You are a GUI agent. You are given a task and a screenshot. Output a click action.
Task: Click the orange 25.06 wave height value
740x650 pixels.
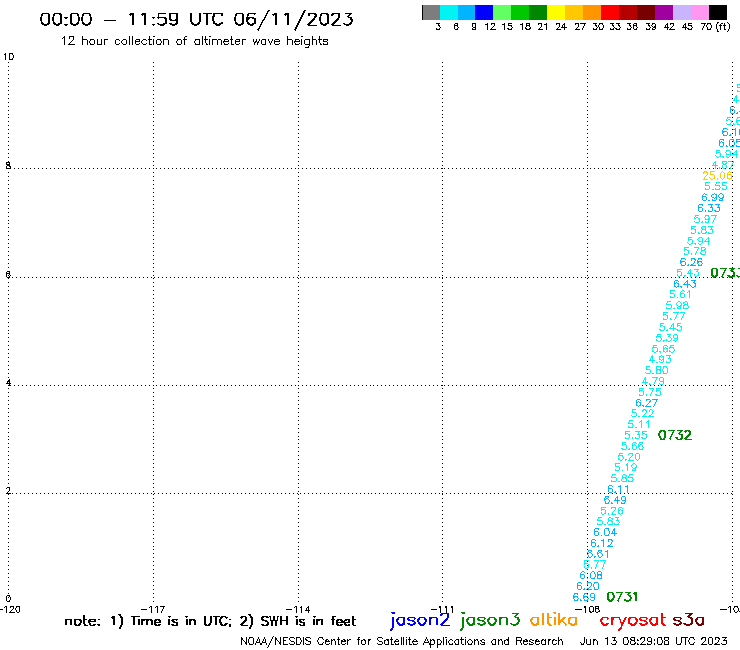pyautogui.click(x=717, y=176)
